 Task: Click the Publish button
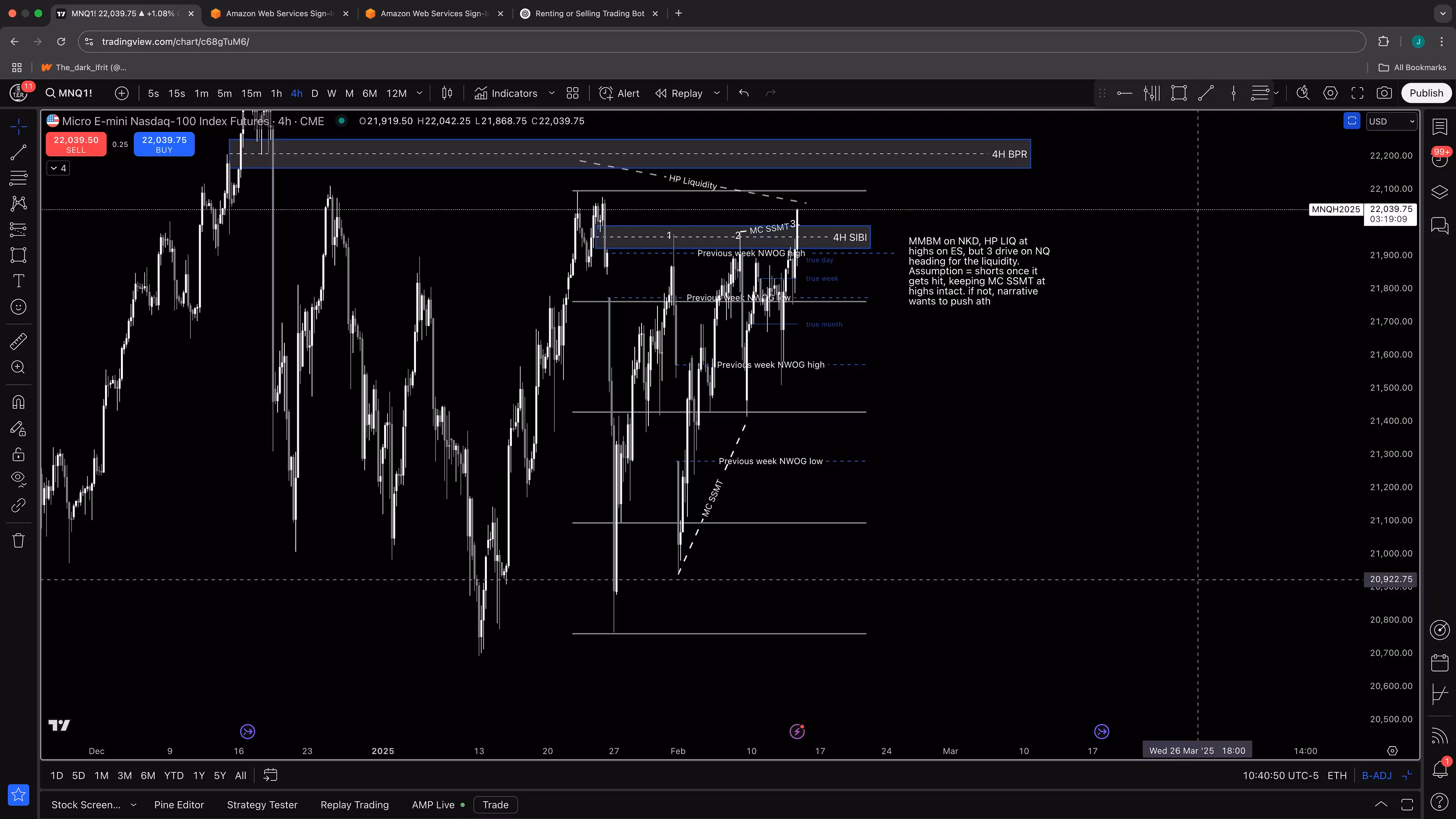pyautogui.click(x=1426, y=93)
